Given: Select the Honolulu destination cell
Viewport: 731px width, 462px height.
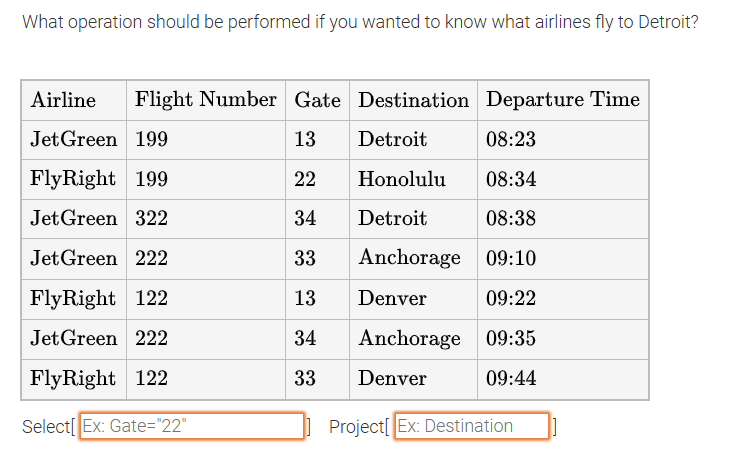Looking at the screenshot, I should (x=402, y=179).
